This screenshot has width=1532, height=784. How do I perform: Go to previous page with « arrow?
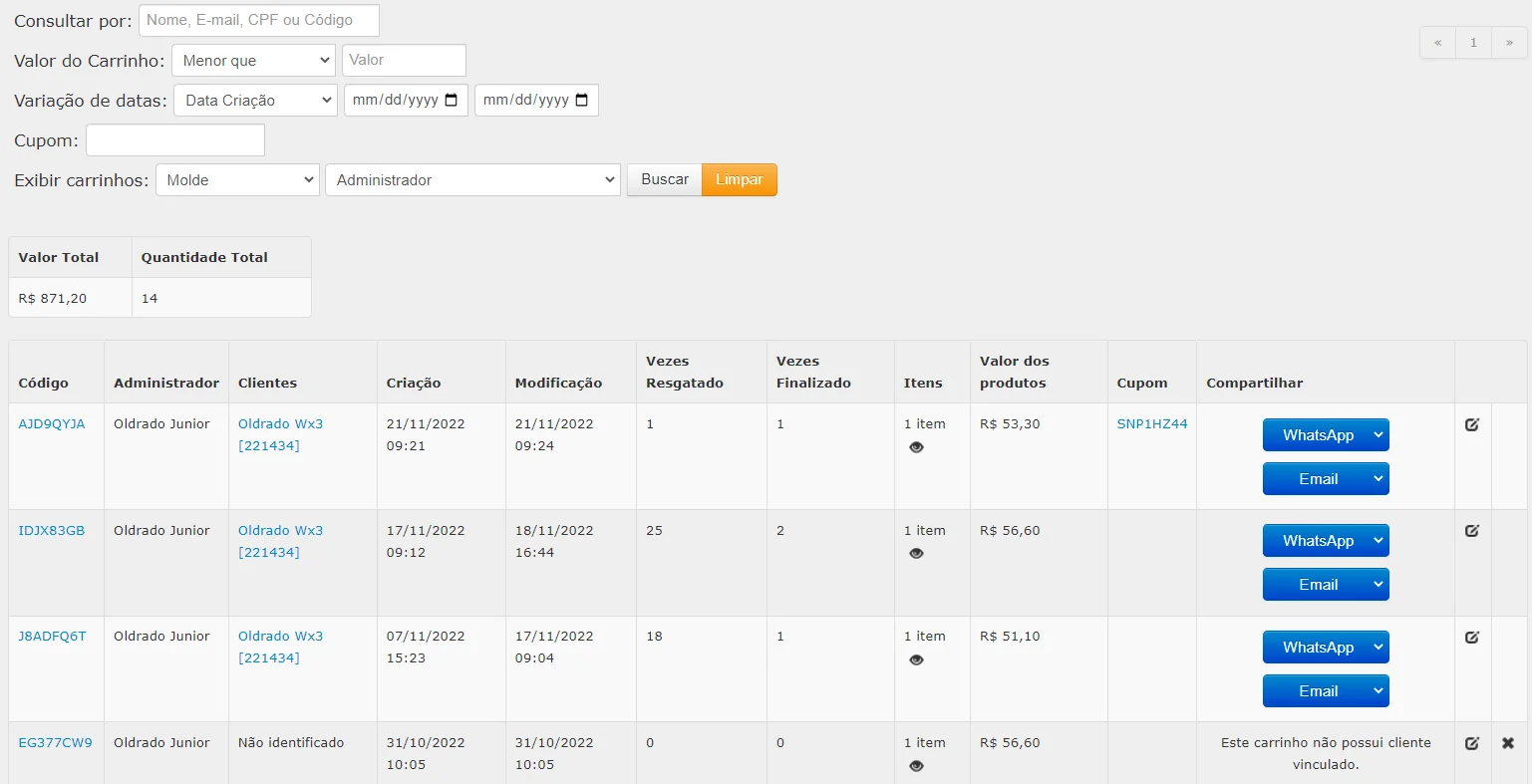click(1437, 43)
